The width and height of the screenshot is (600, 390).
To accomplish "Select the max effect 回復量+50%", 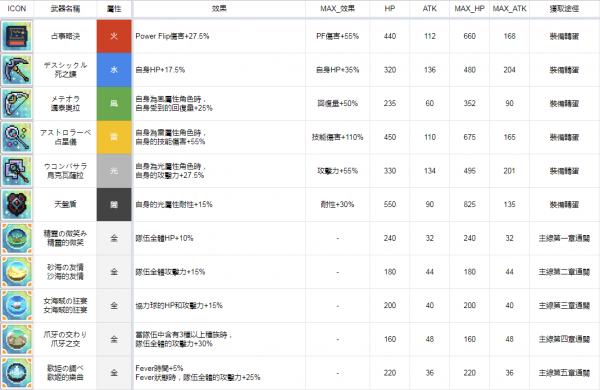I will (x=338, y=104).
